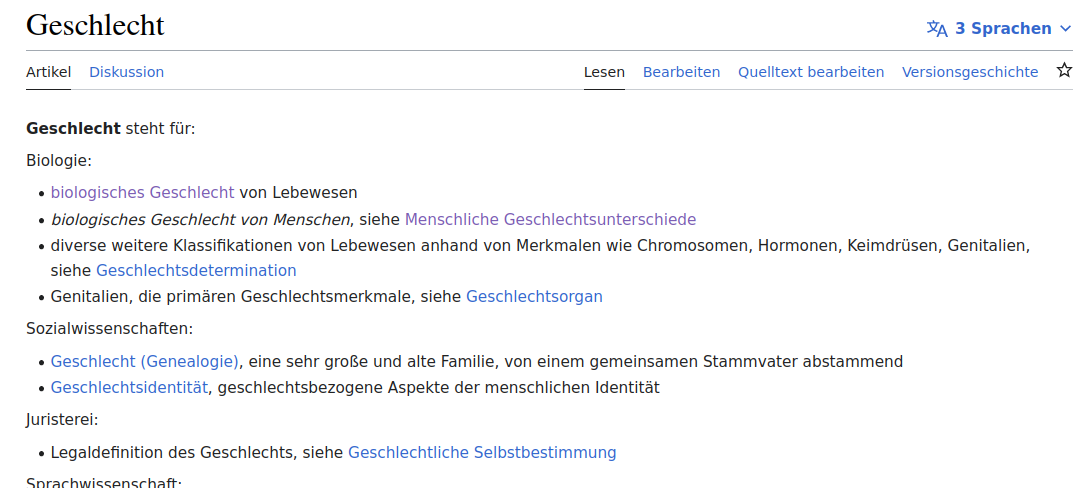The width and height of the screenshot is (1091, 488).
Task: Expand language list via chevron arrow
Action: [1065, 28]
